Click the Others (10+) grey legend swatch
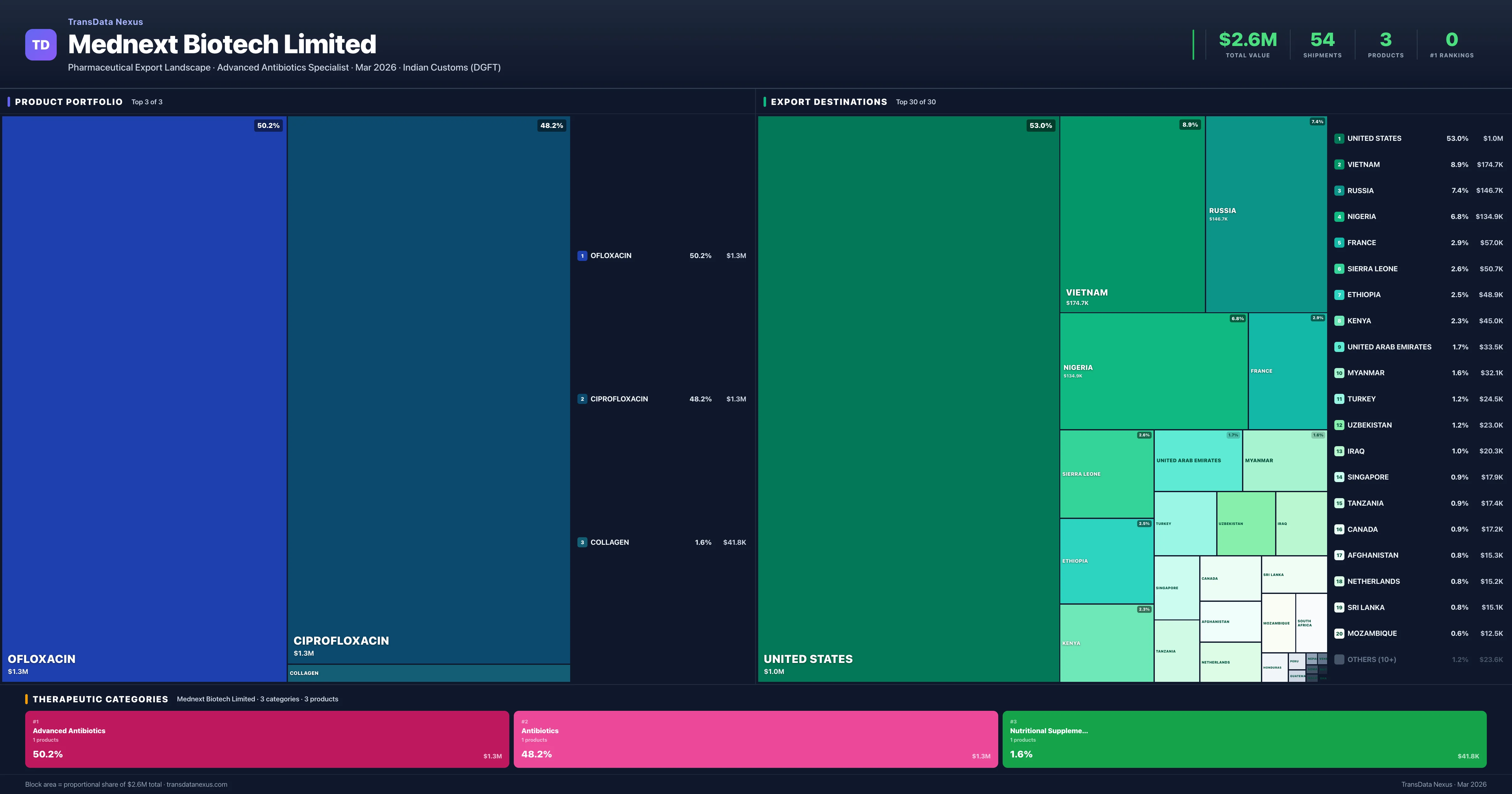 [1339, 659]
